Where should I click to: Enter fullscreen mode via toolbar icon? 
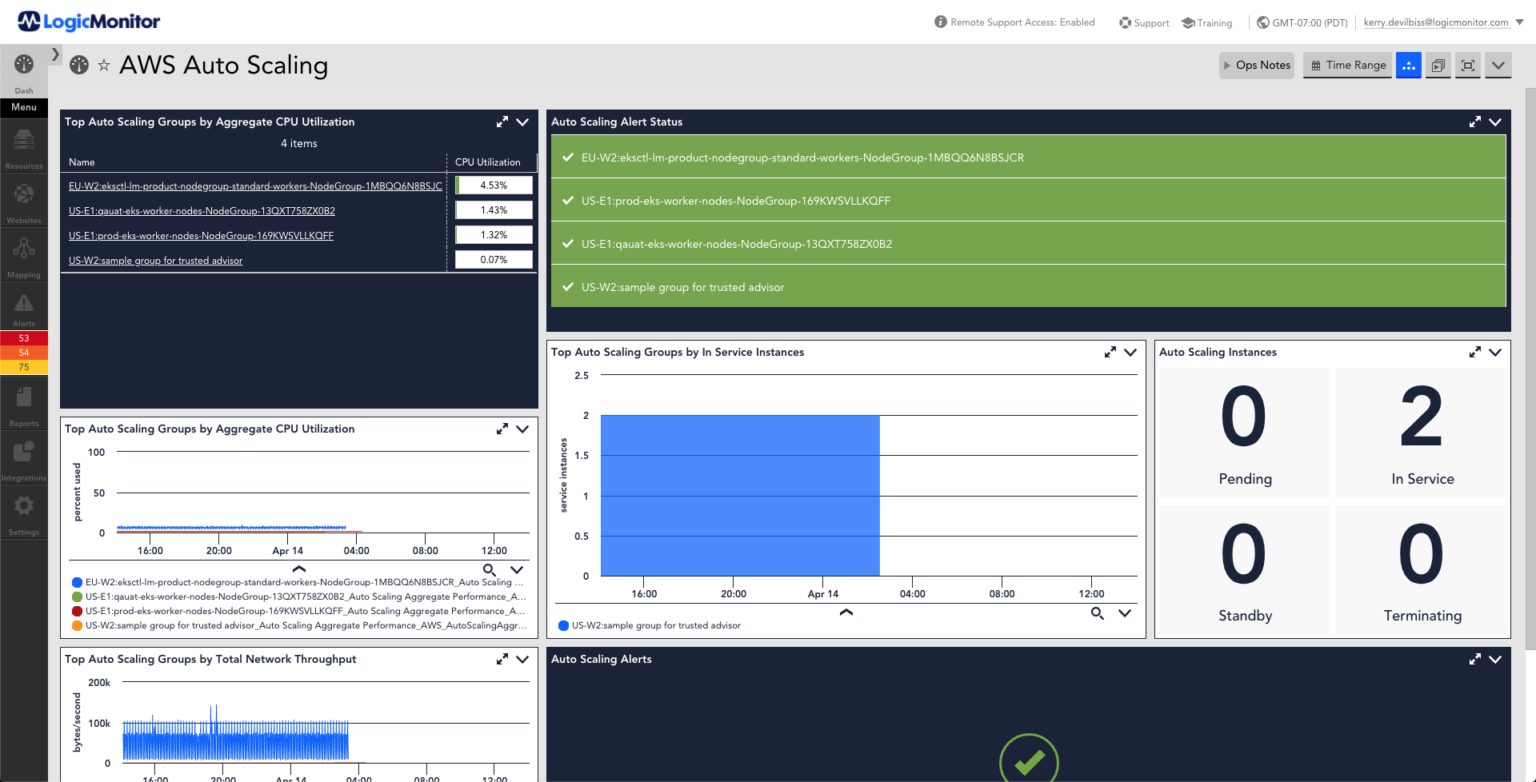click(1467, 64)
